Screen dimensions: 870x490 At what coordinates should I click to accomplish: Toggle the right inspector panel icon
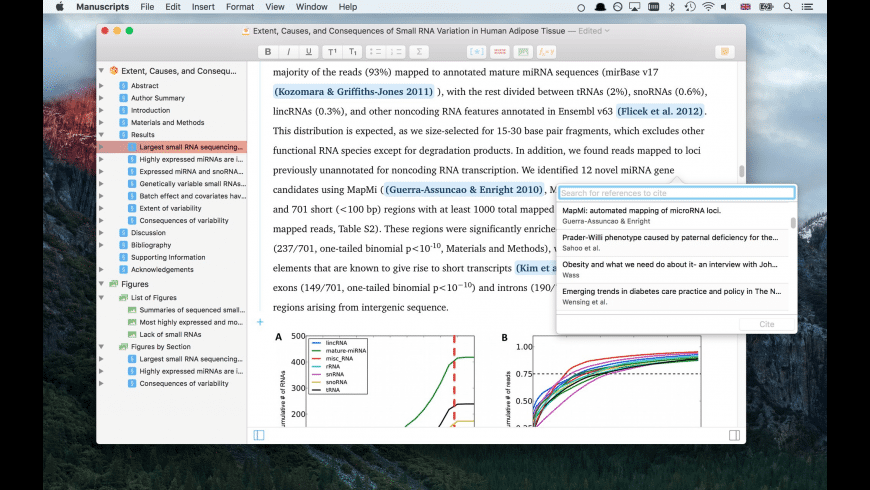[x=734, y=435]
